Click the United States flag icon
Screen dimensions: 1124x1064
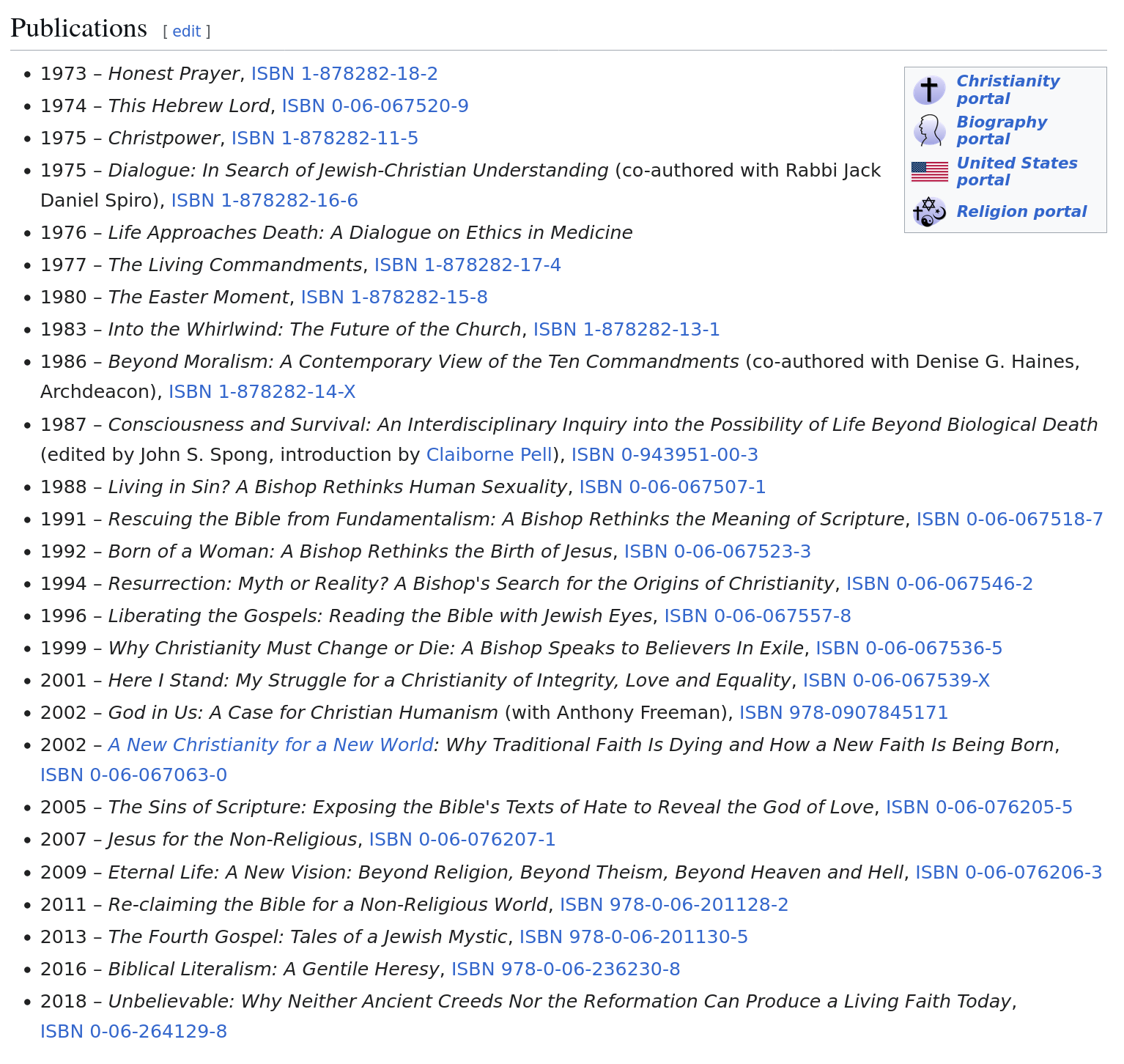tap(929, 171)
